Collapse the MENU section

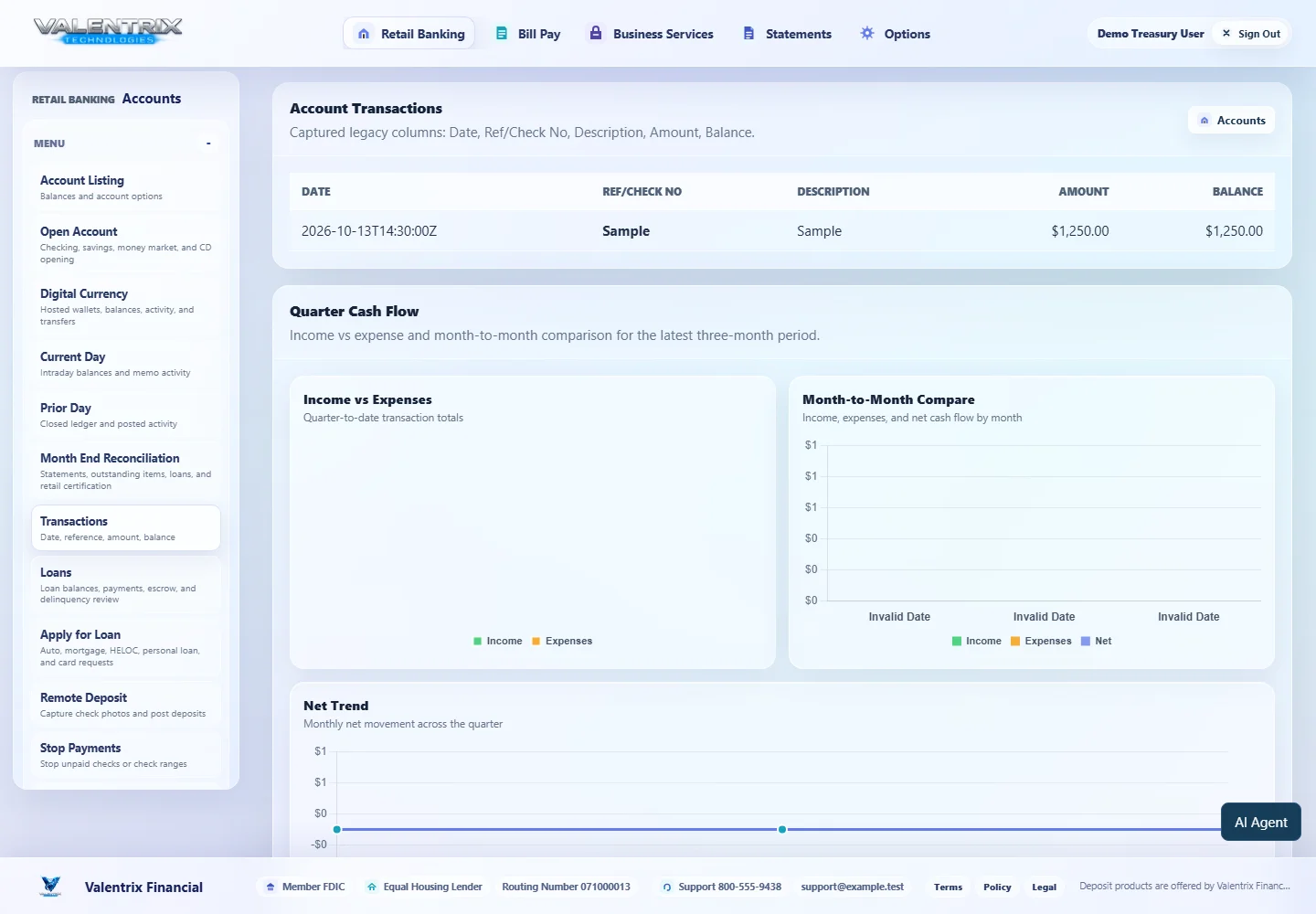coord(208,143)
